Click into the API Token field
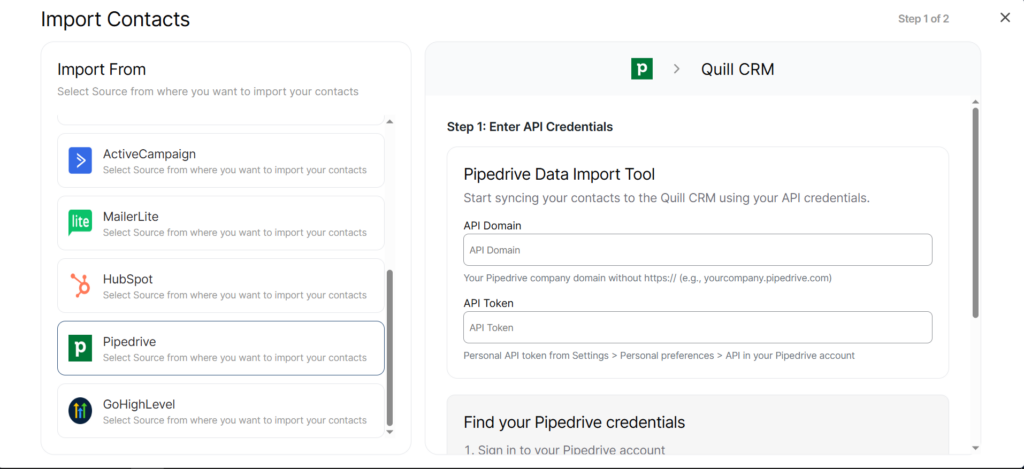1024x469 pixels. [697, 327]
